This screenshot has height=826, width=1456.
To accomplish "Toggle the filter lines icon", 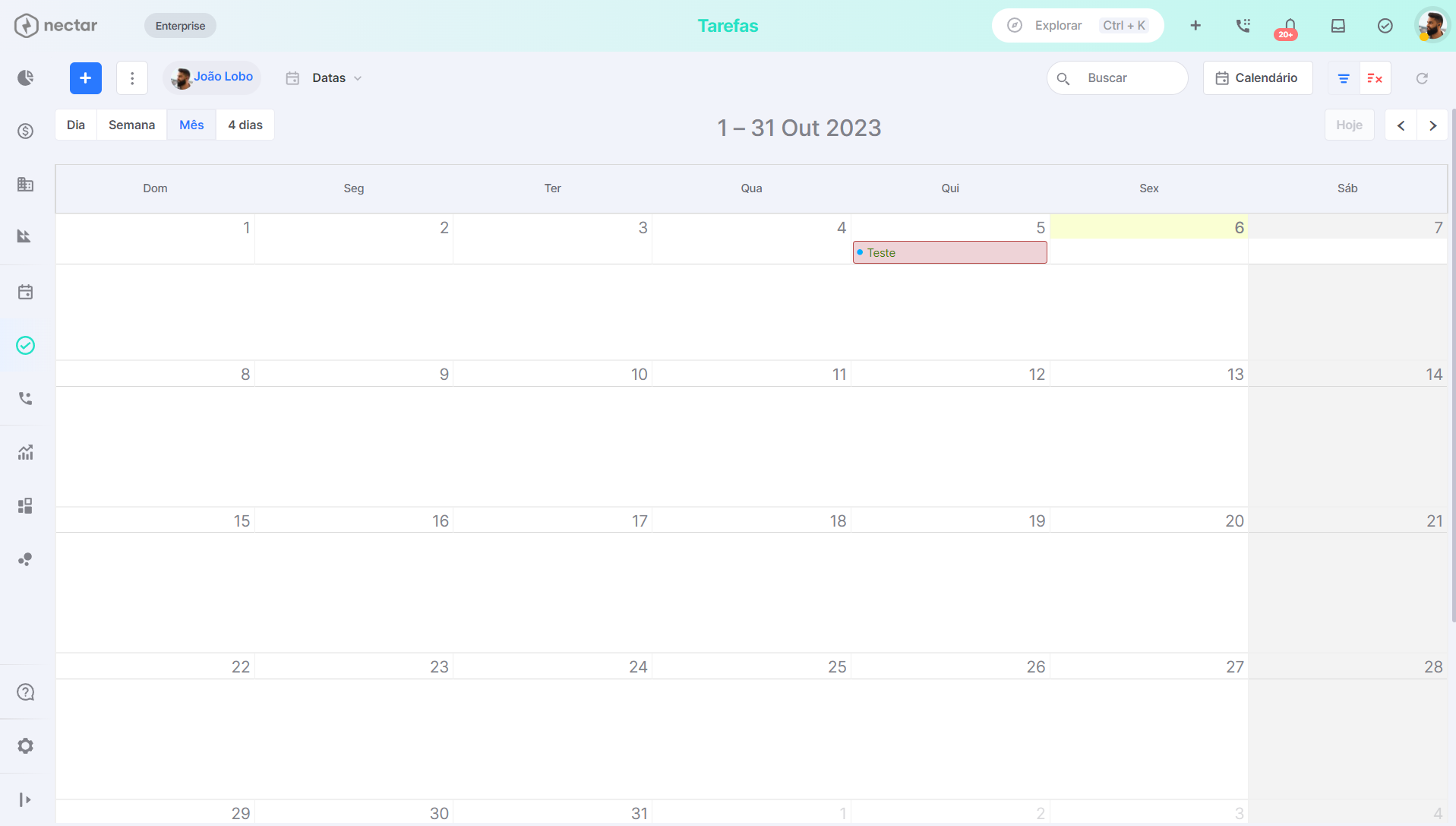I will point(1344,78).
